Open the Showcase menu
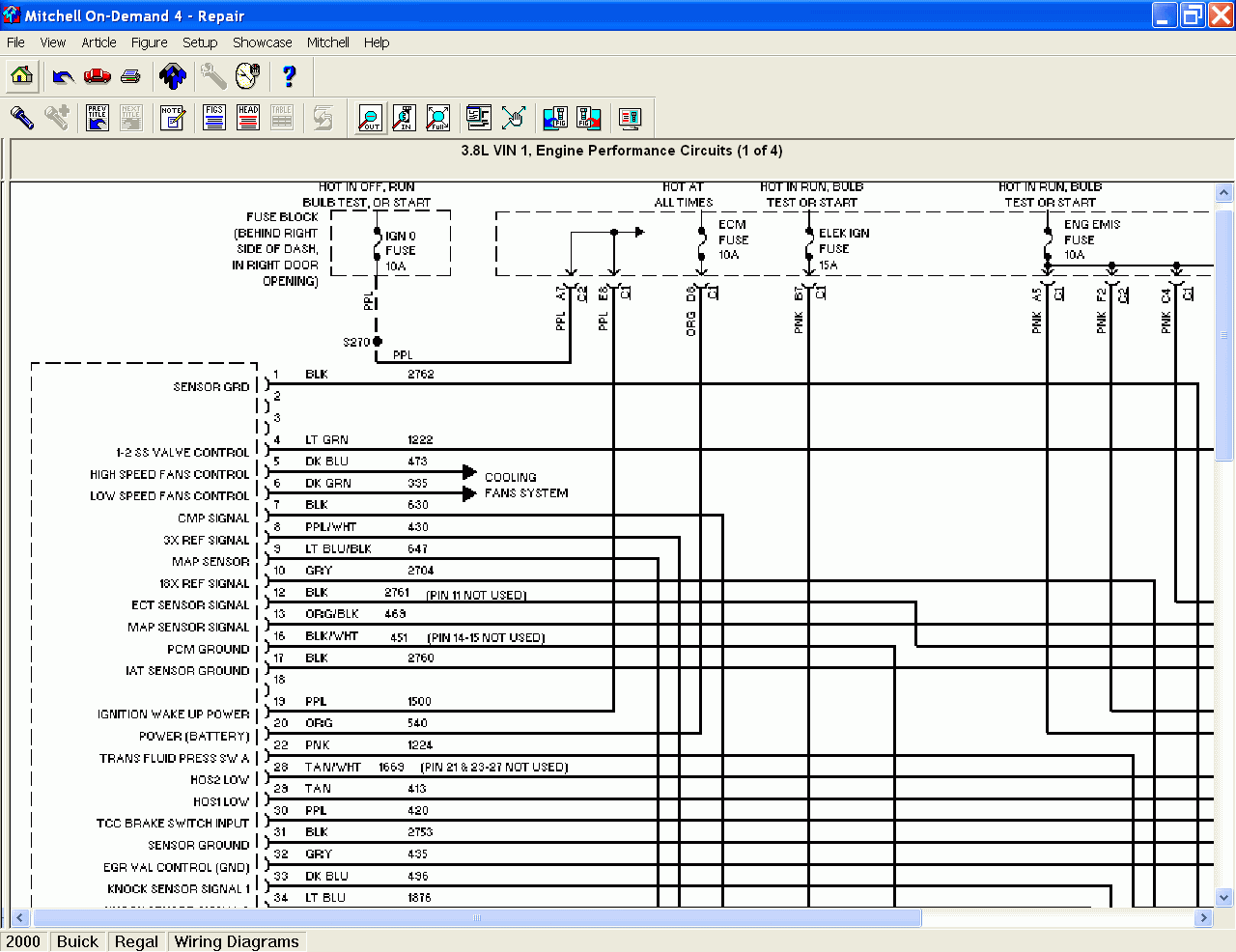Image resolution: width=1236 pixels, height=952 pixels. 262,42
